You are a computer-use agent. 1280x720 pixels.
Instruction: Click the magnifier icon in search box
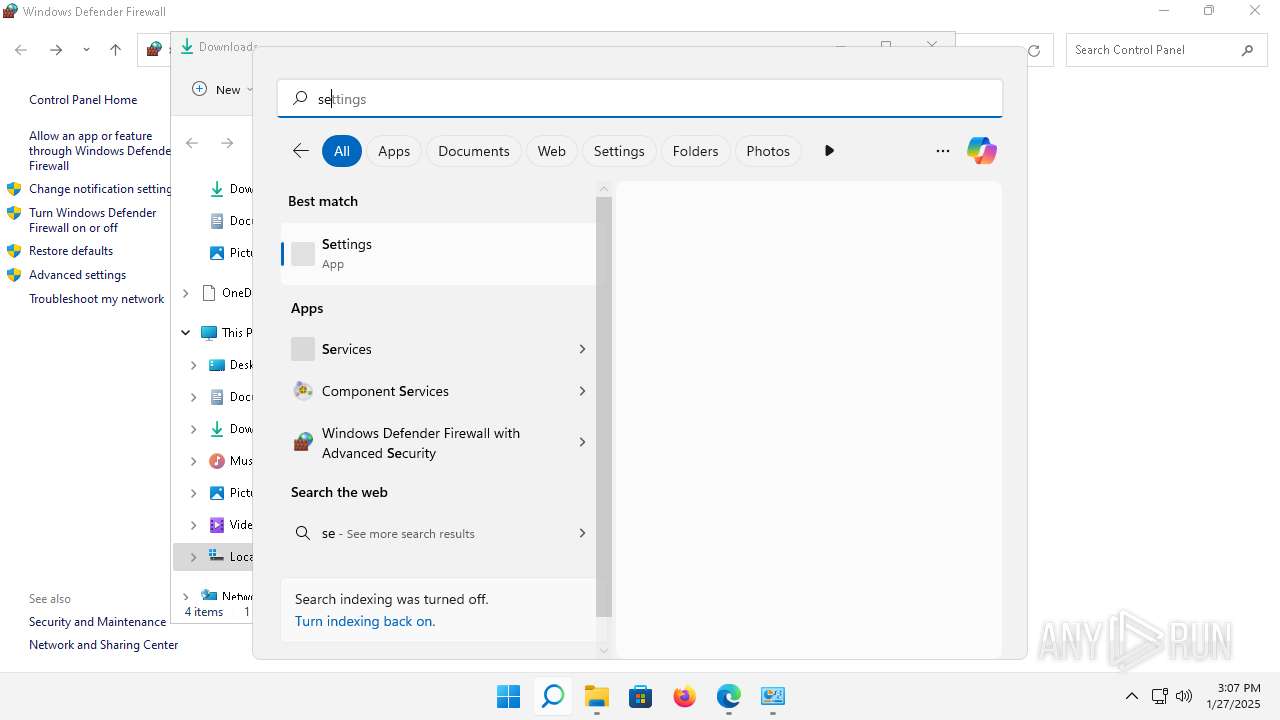coord(300,99)
